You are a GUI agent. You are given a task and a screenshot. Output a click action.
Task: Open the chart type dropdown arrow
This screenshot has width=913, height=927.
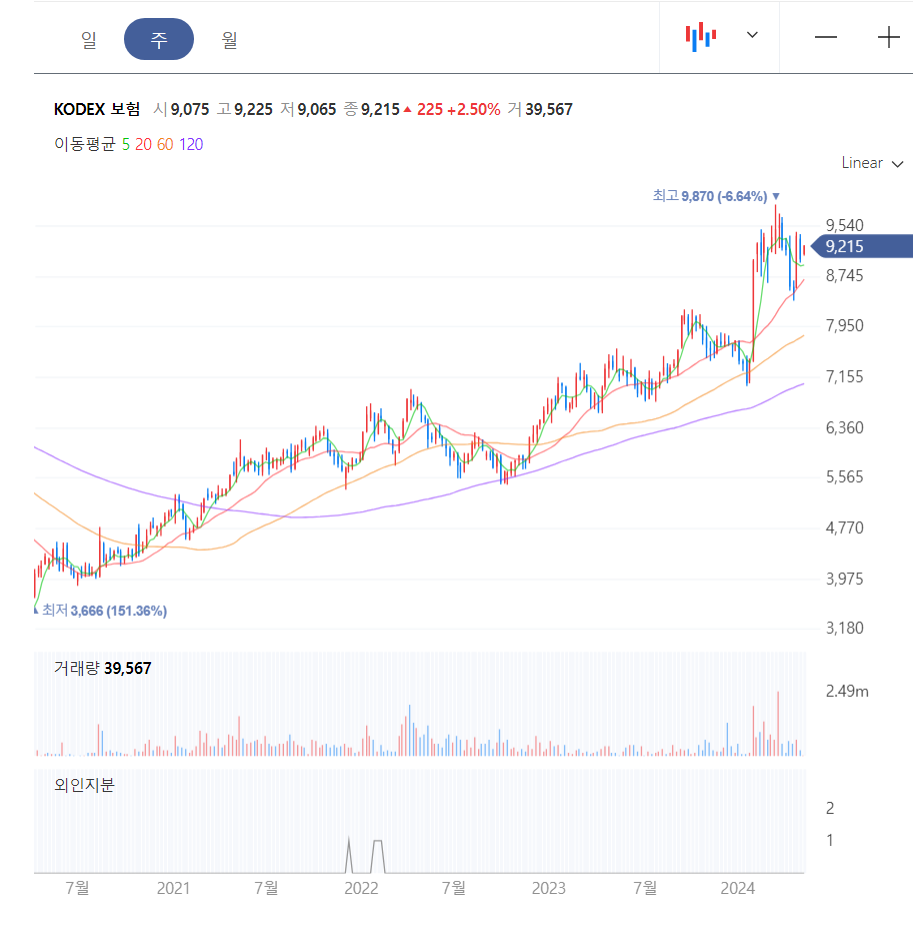752,35
